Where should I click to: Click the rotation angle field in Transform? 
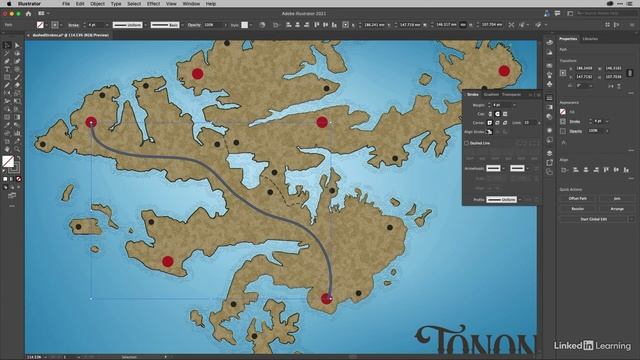pyautogui.click(x=583, y=86)
